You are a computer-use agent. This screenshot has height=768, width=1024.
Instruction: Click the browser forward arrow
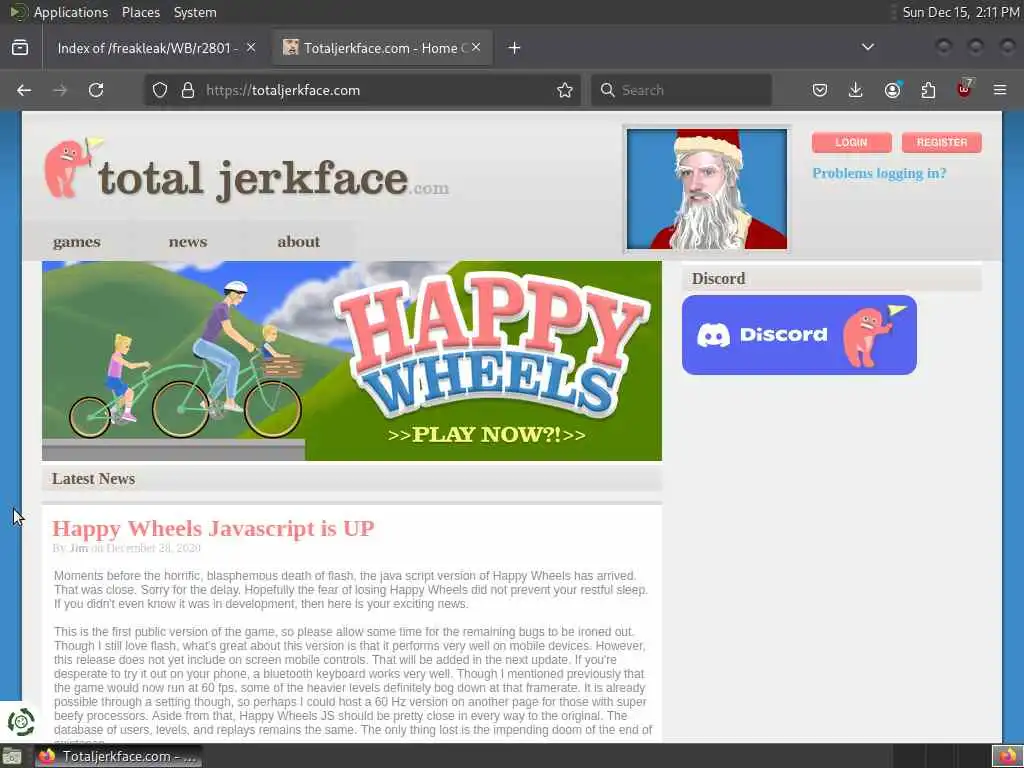60,90
